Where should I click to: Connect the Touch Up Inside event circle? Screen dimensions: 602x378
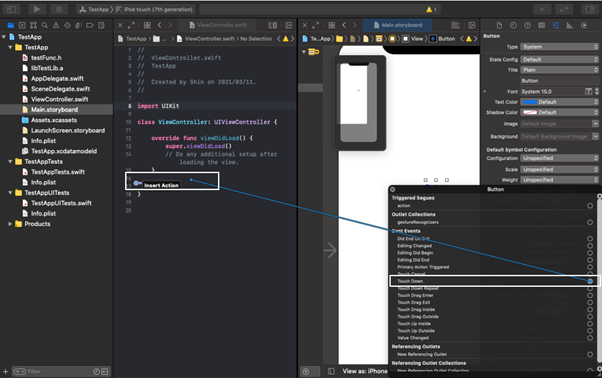point(590,324)
